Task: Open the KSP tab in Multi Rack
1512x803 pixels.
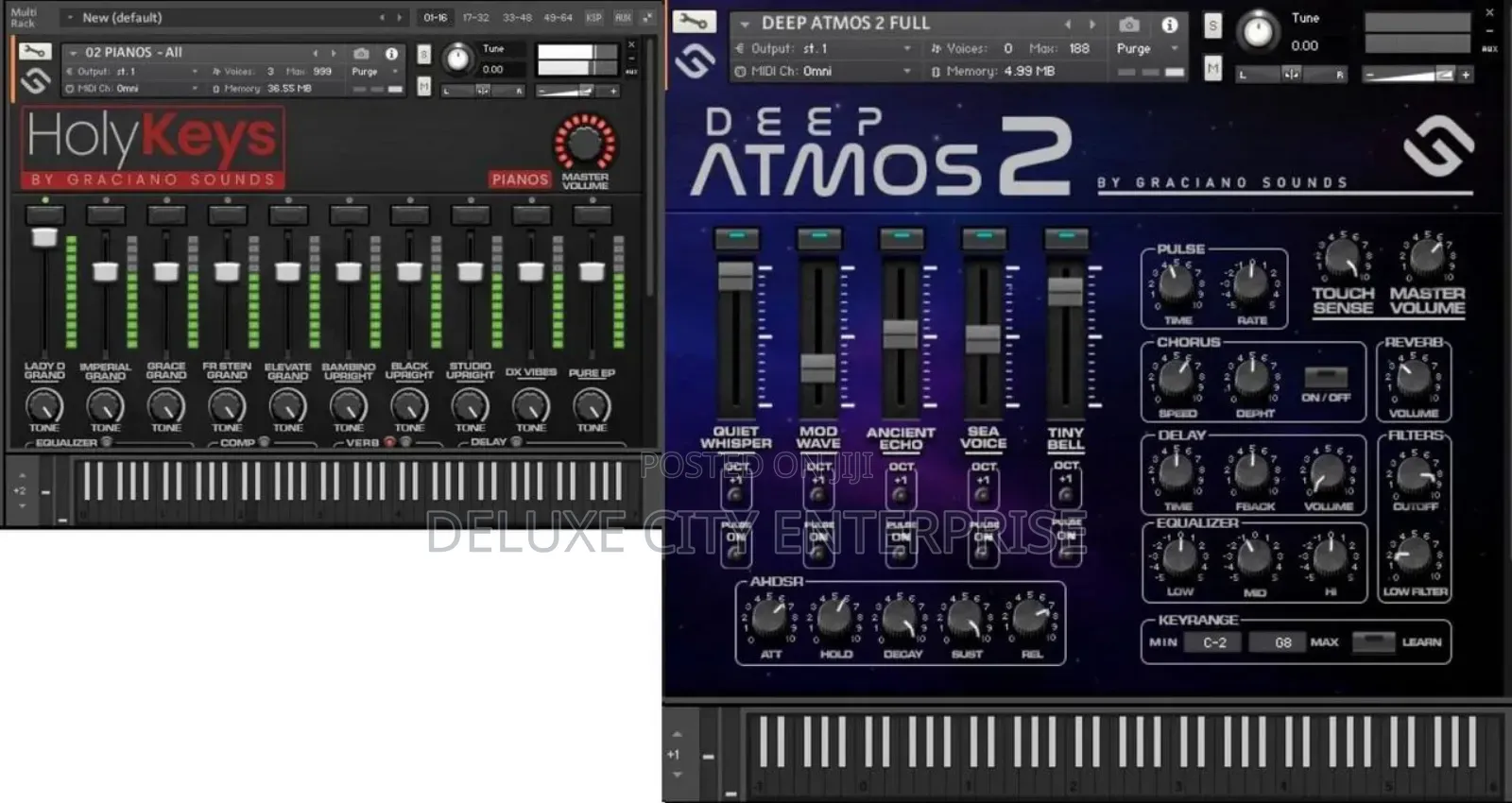Action: (593, 17)
